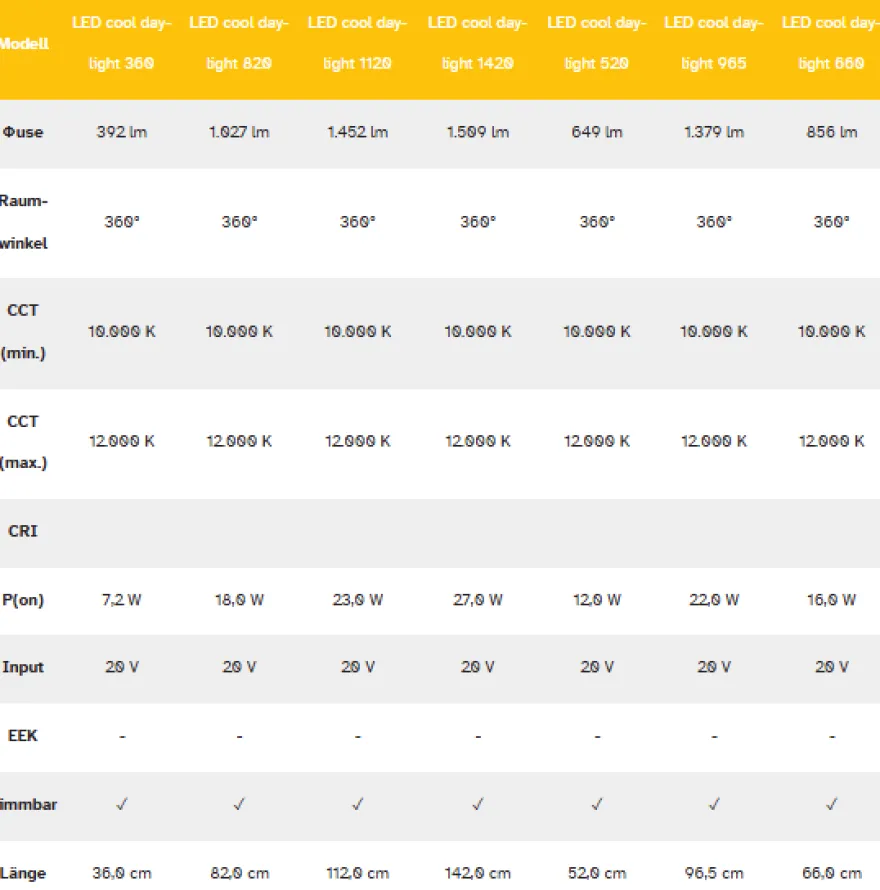Select the '20 V' input for daylight 520
Screen dimensions: 880x890
597,667
